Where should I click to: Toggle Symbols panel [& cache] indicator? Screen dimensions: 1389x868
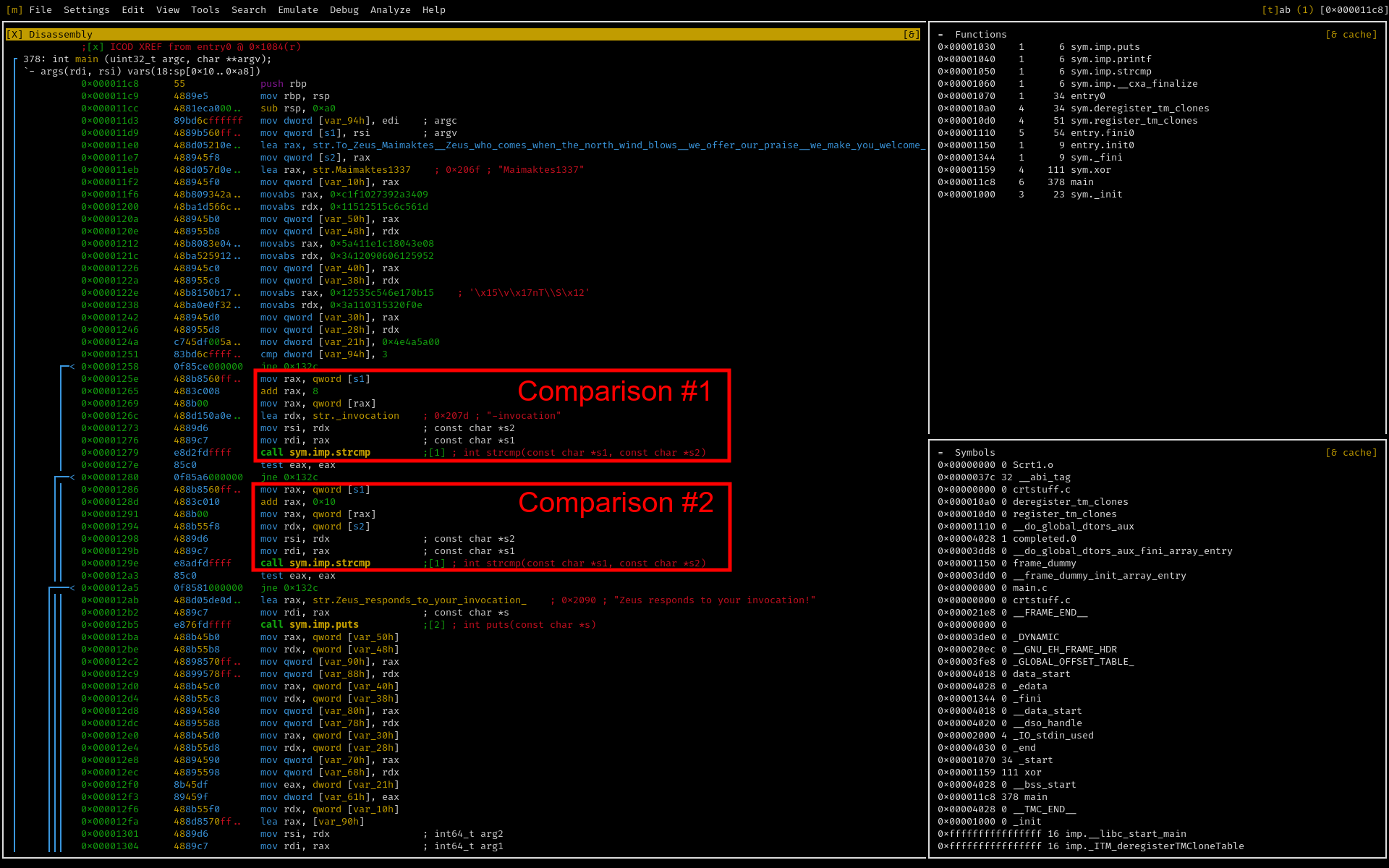(x=1351, y=453)
